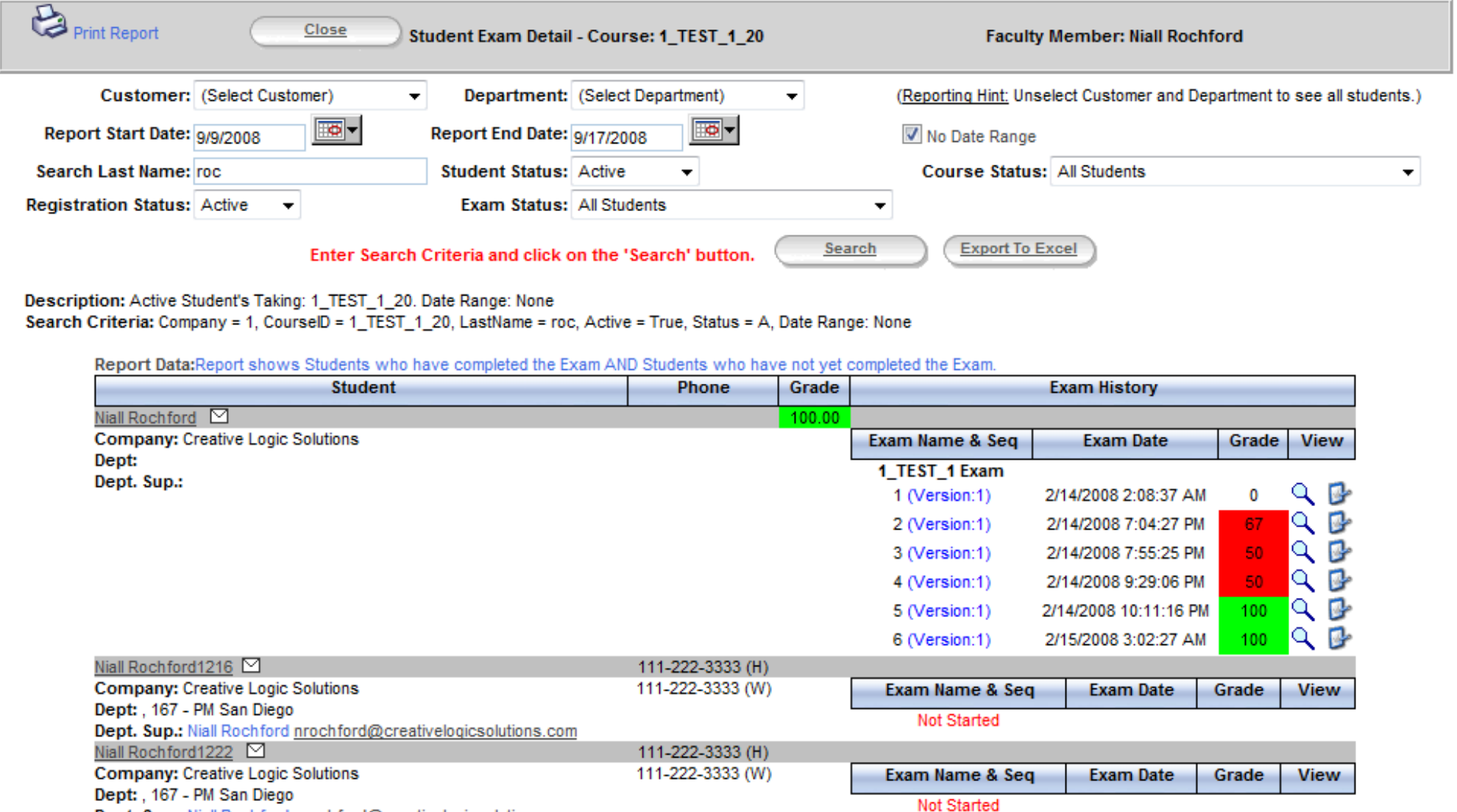1457x812 pixels.
Task: Open document icon for exam attempt 1
Action: coord(1339,494)
